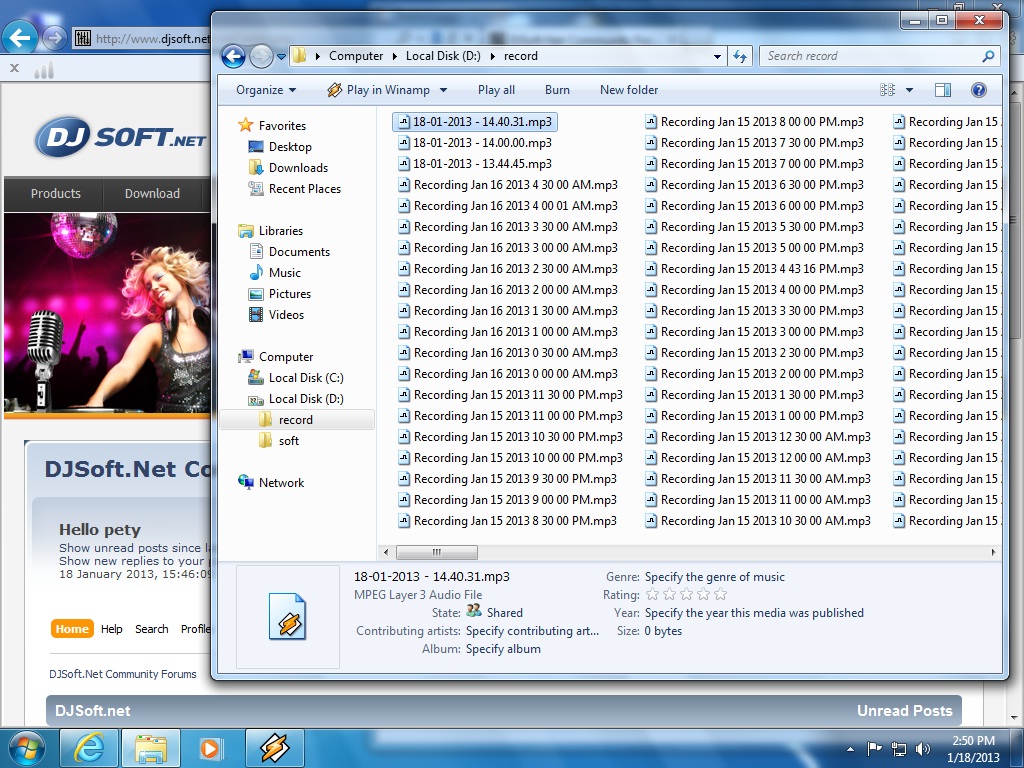1024x768 pixels.
Task: Click icon of Recording Jan 15 2013 10 30 00 AM.mp3
Action: pyautogui.click(x=651, y=521)
